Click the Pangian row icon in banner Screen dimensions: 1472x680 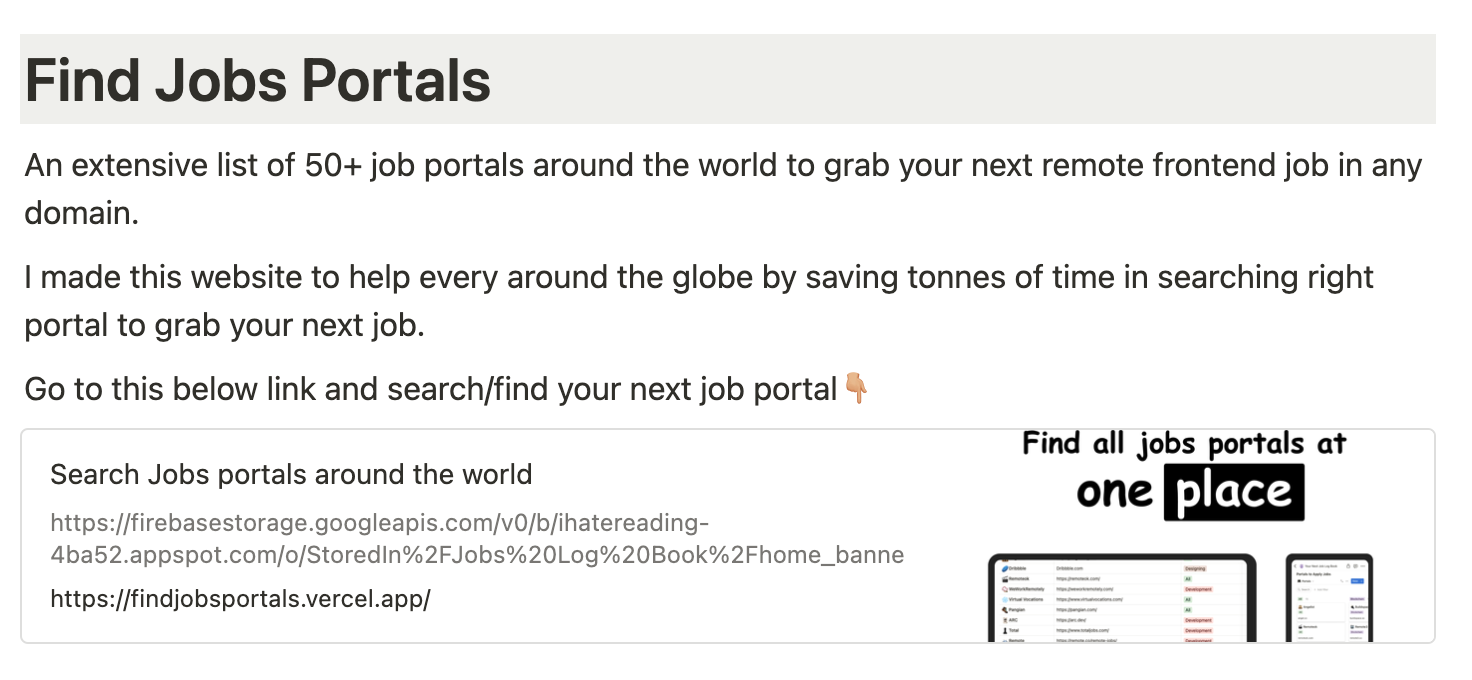click(x=1007, y=609)
